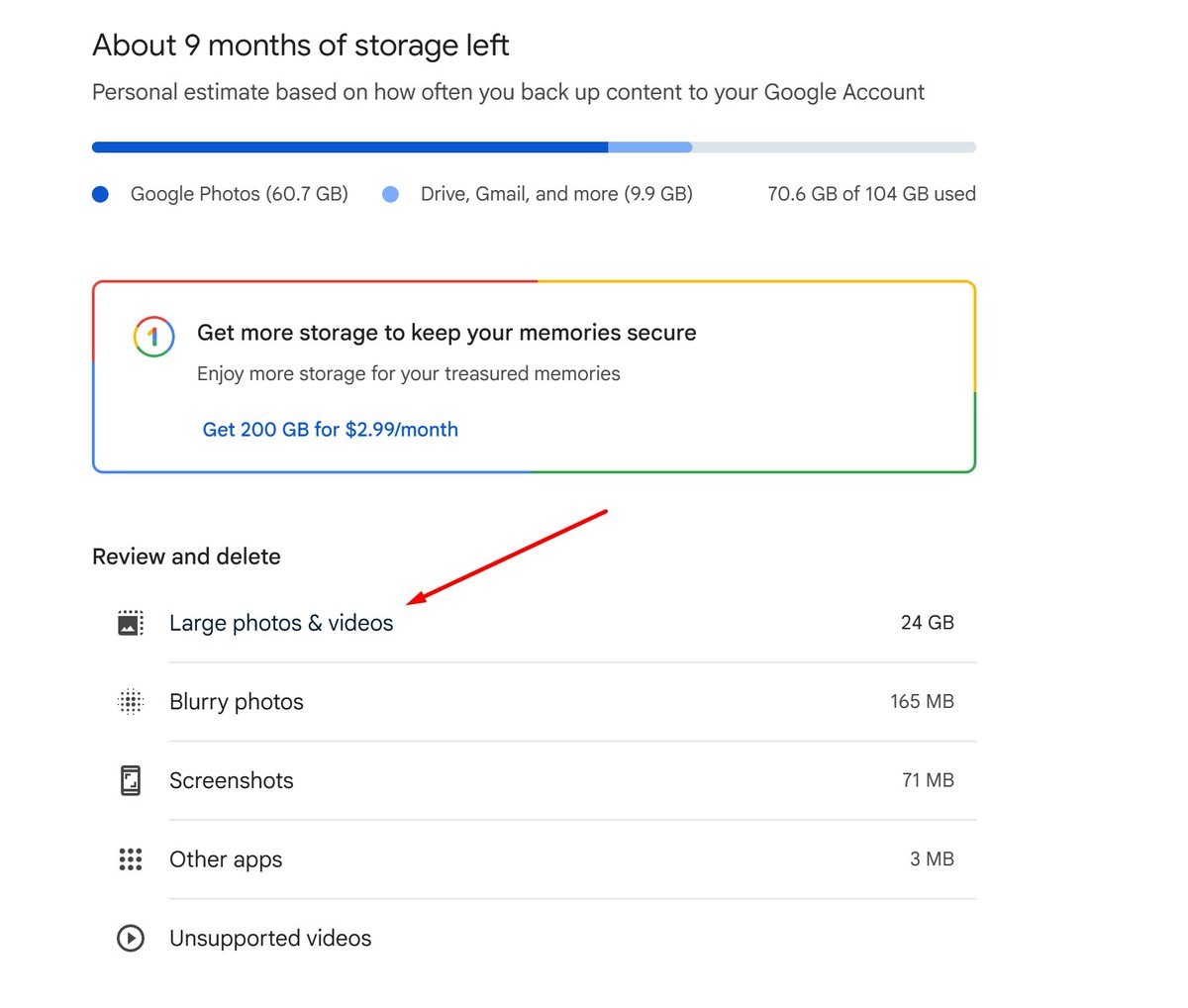Click Get 200 GB for $2.99/month
This screenshot has height=1008, width=1188.
click(x=331, y=430)
